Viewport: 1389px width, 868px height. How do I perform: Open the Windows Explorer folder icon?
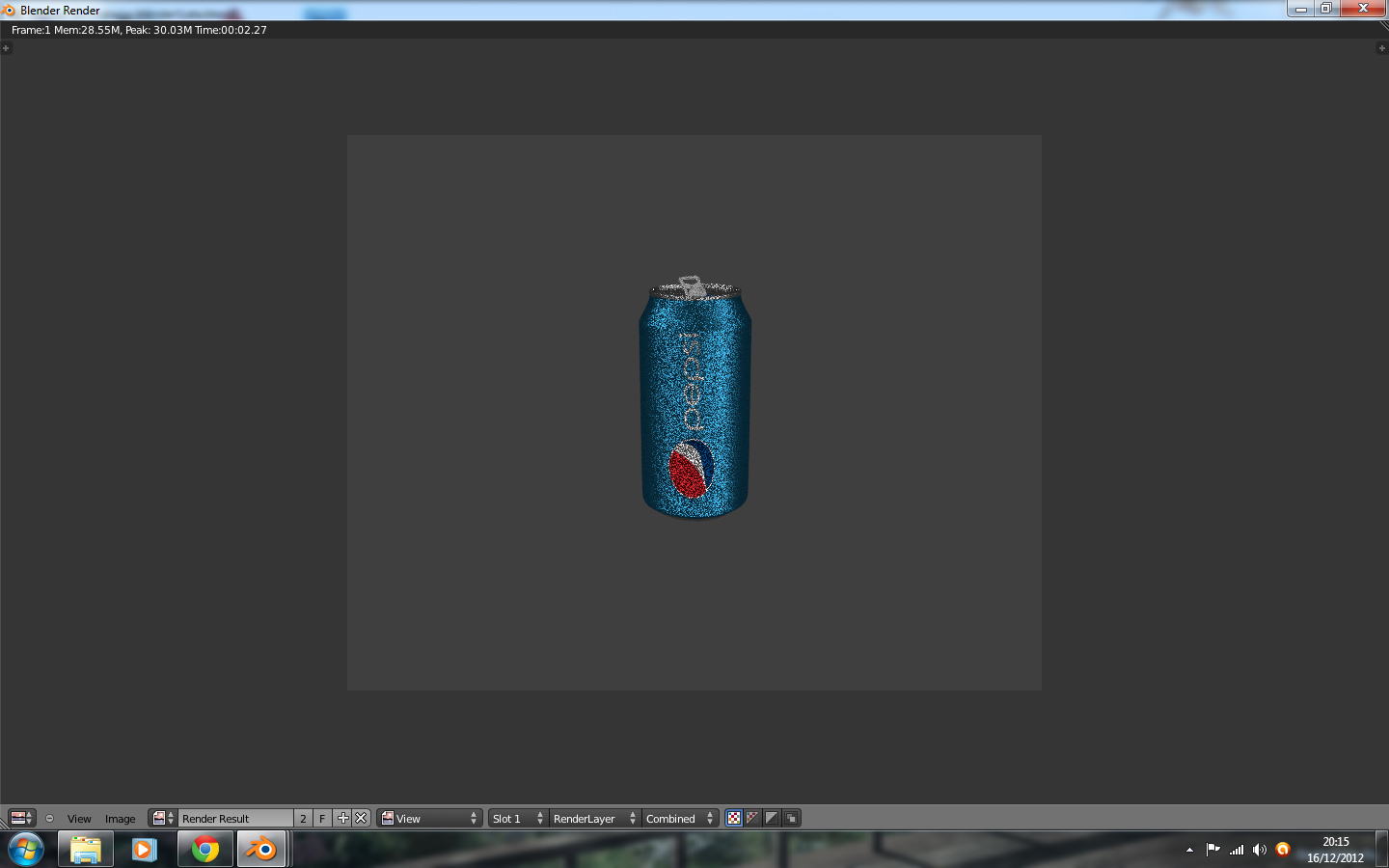point(86,850)
